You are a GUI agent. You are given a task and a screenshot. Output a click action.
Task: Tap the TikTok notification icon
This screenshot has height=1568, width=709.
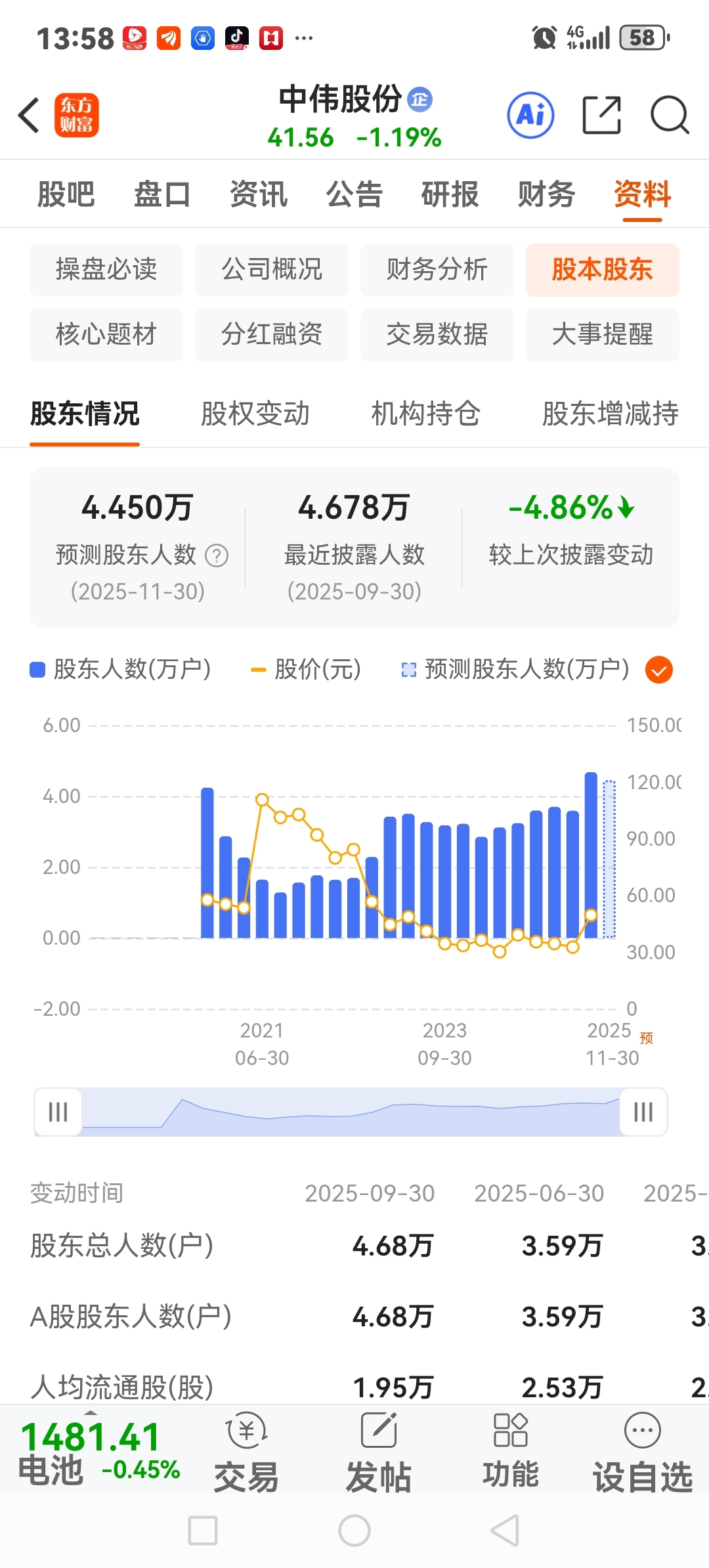pyautogui.click(x=237, y=37)
